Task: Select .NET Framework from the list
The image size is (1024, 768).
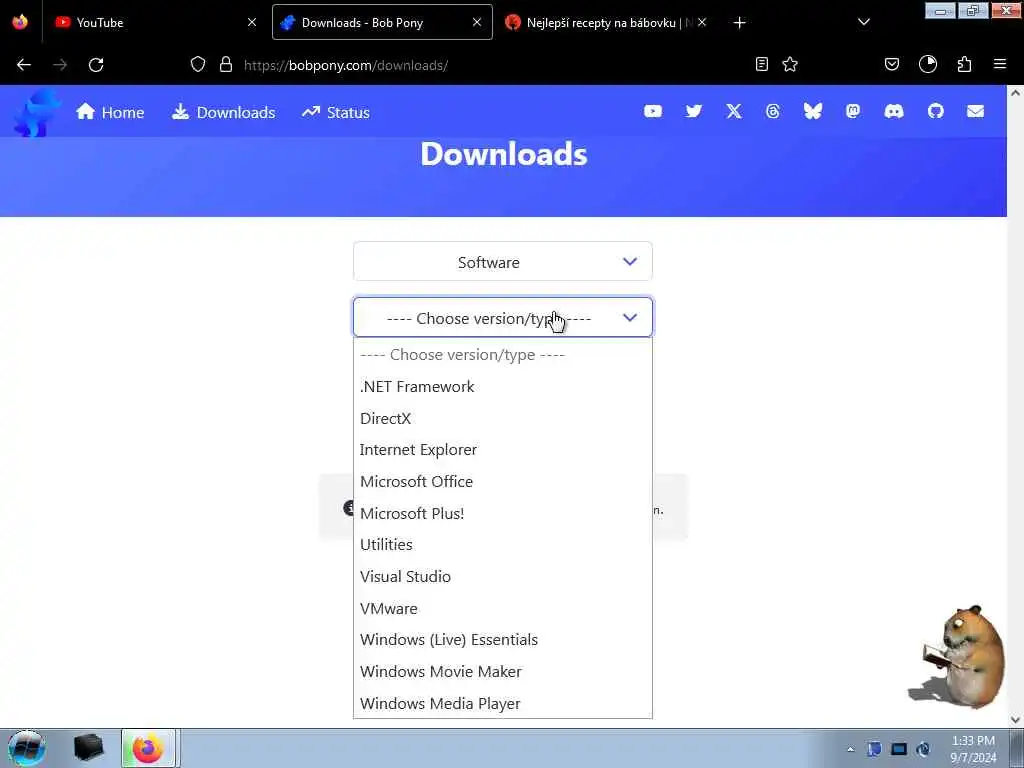Action: click(x=503, y=387)
